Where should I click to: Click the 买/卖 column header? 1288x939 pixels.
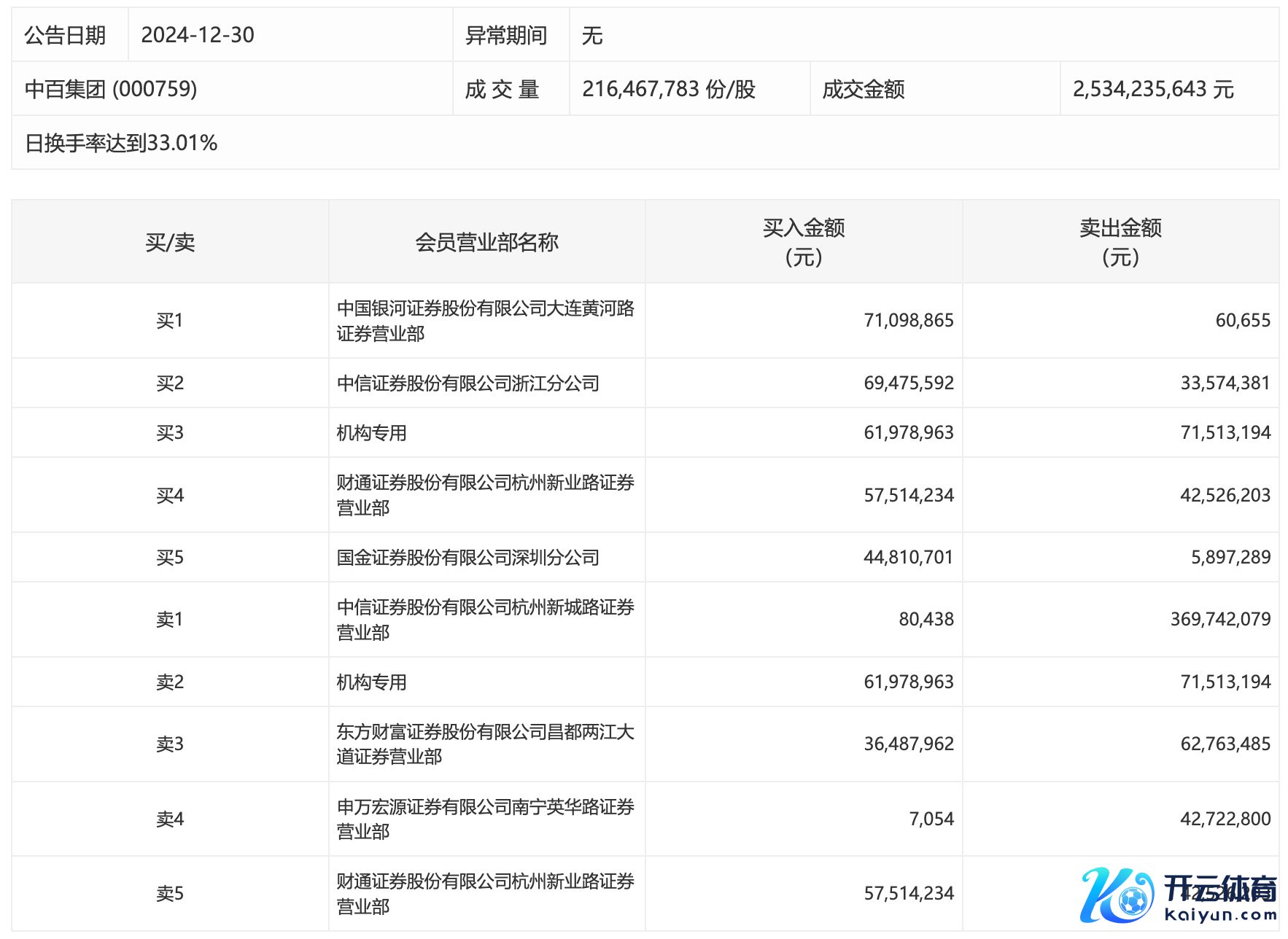(x=170, y=242)
